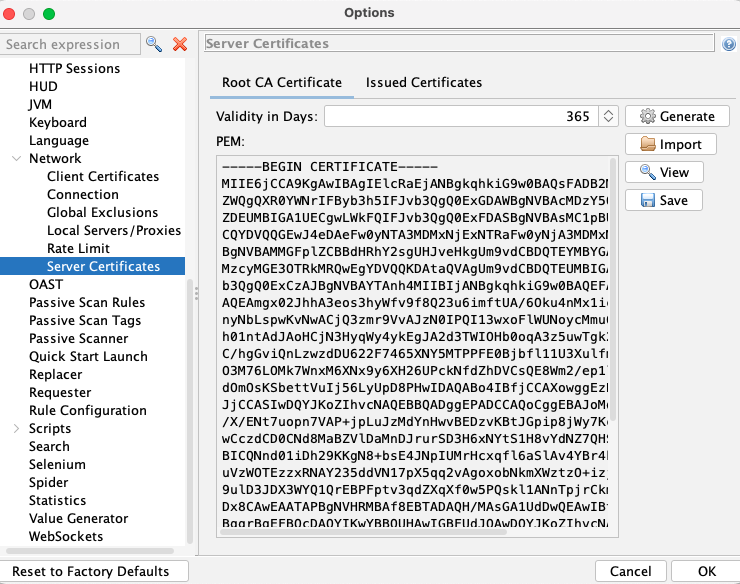This screenshot has height=584, width=740.
Task: Select Statistics options
Action: click(58, 500)
